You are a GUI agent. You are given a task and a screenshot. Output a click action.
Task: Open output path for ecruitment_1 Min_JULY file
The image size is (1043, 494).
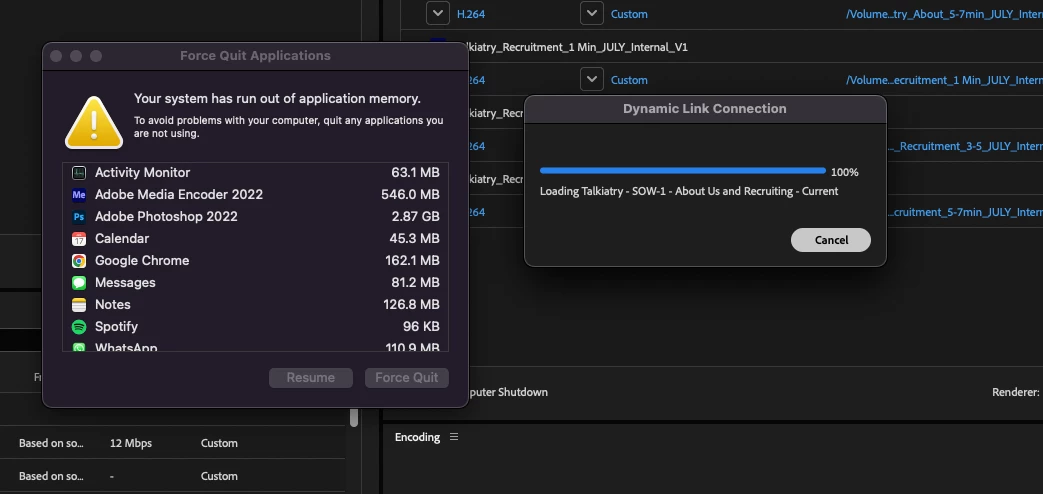tap(944, 80)
